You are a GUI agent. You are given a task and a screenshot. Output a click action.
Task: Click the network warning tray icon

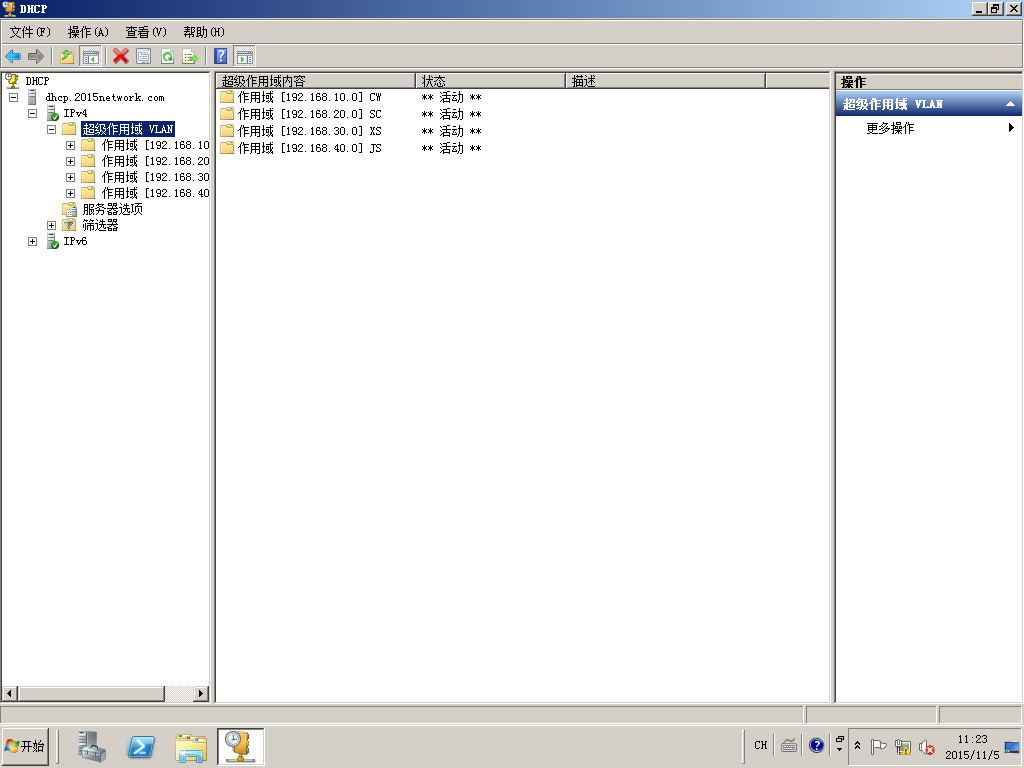click(x=903, y=746)
